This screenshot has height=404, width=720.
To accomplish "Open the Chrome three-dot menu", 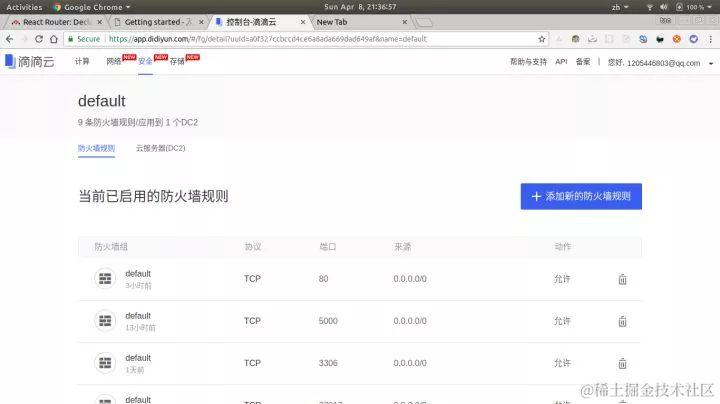I will [710, 39].
